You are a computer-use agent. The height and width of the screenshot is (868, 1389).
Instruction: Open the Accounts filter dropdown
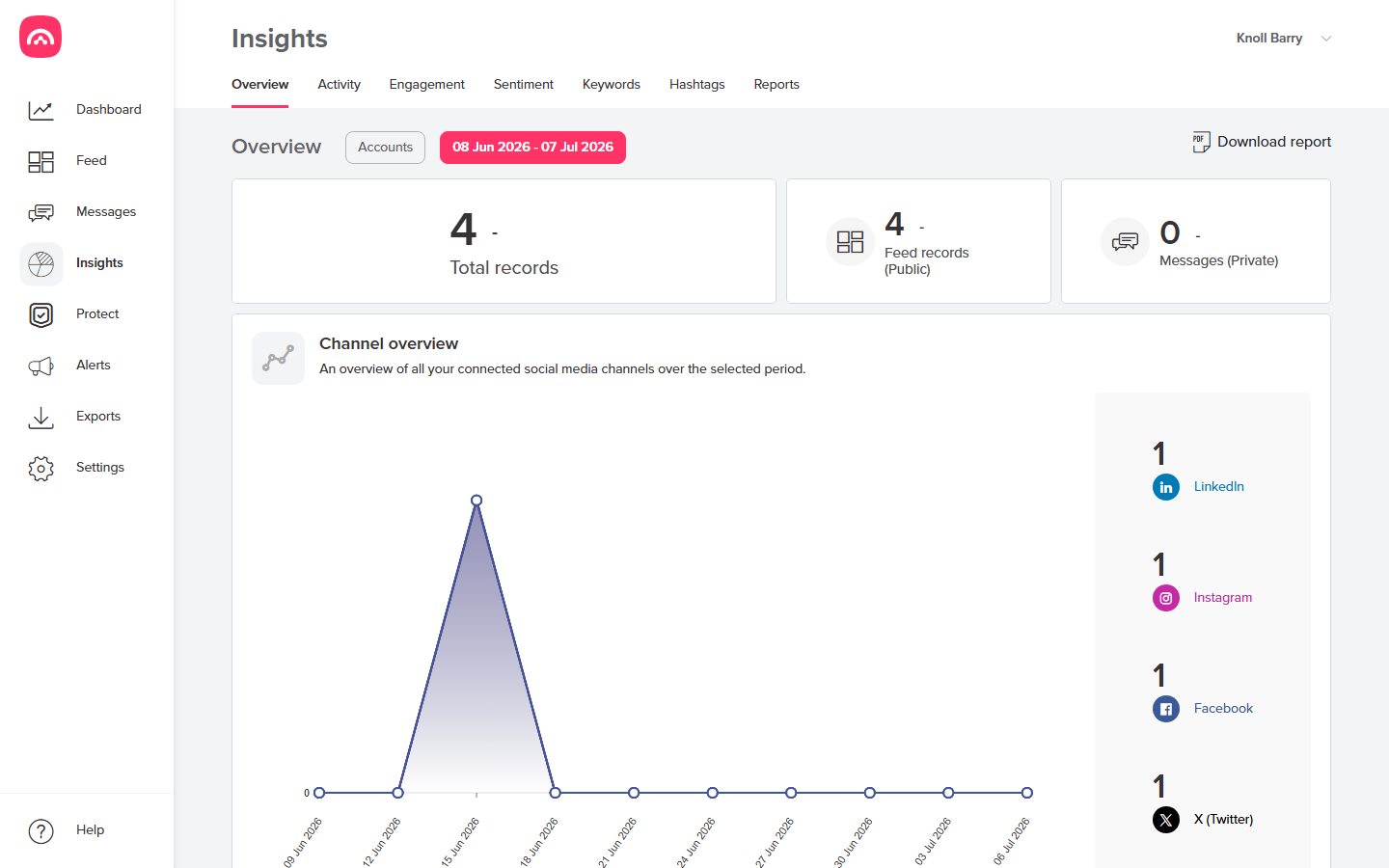(385, 148)
